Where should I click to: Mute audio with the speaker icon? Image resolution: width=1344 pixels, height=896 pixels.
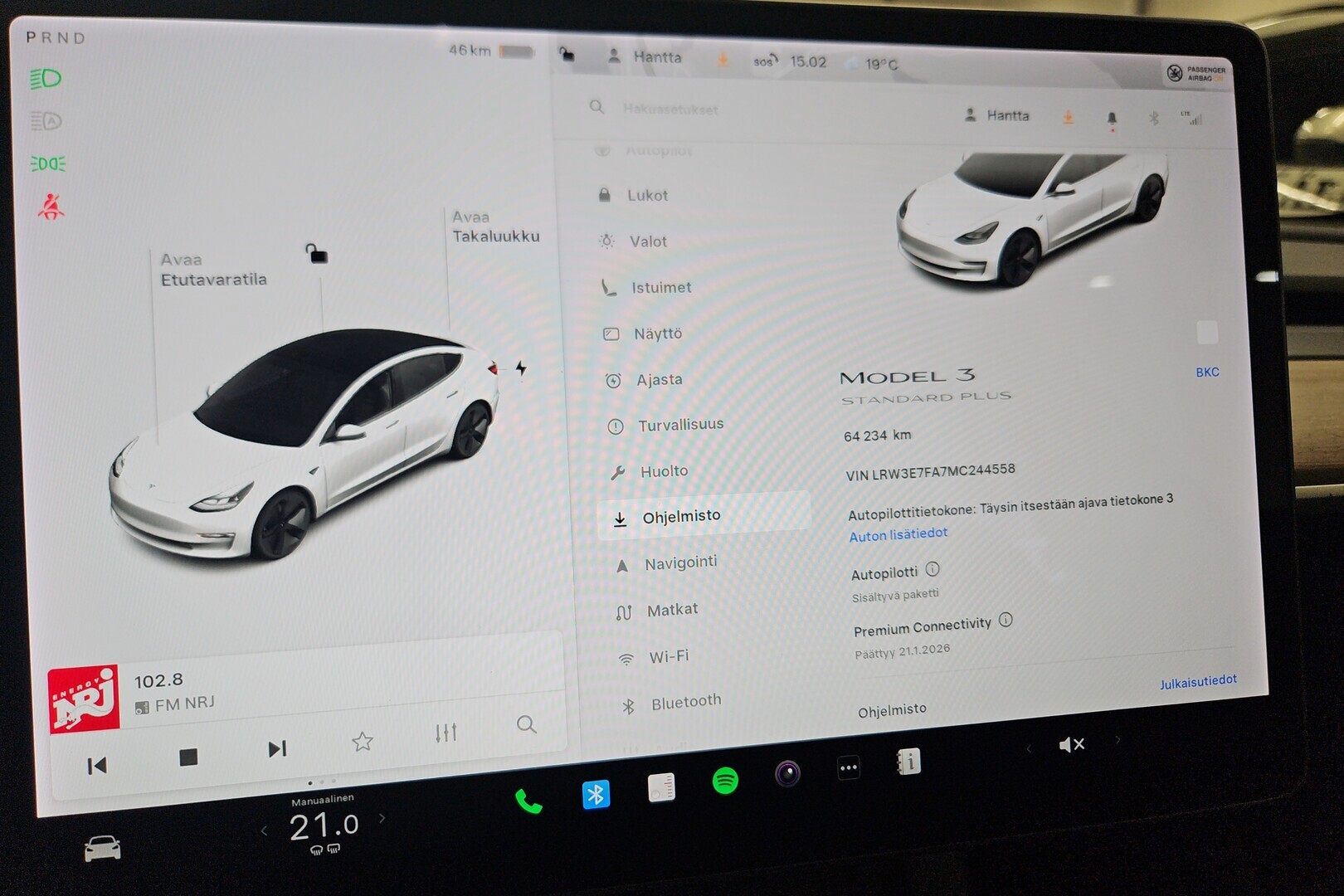click(x=1070, y=744)
